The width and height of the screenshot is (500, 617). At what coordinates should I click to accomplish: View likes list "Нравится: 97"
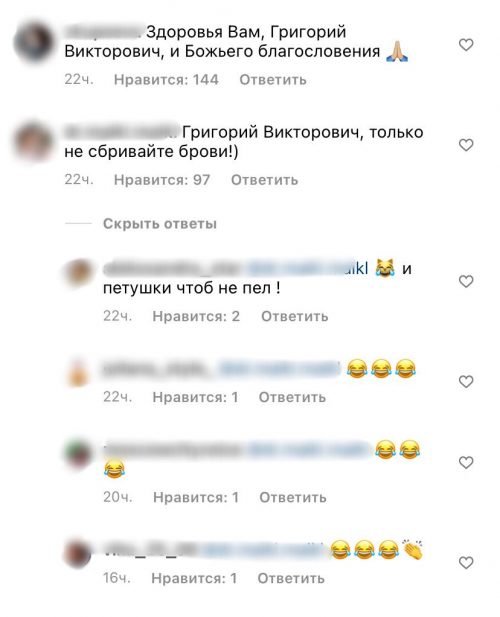click(162, 180)
